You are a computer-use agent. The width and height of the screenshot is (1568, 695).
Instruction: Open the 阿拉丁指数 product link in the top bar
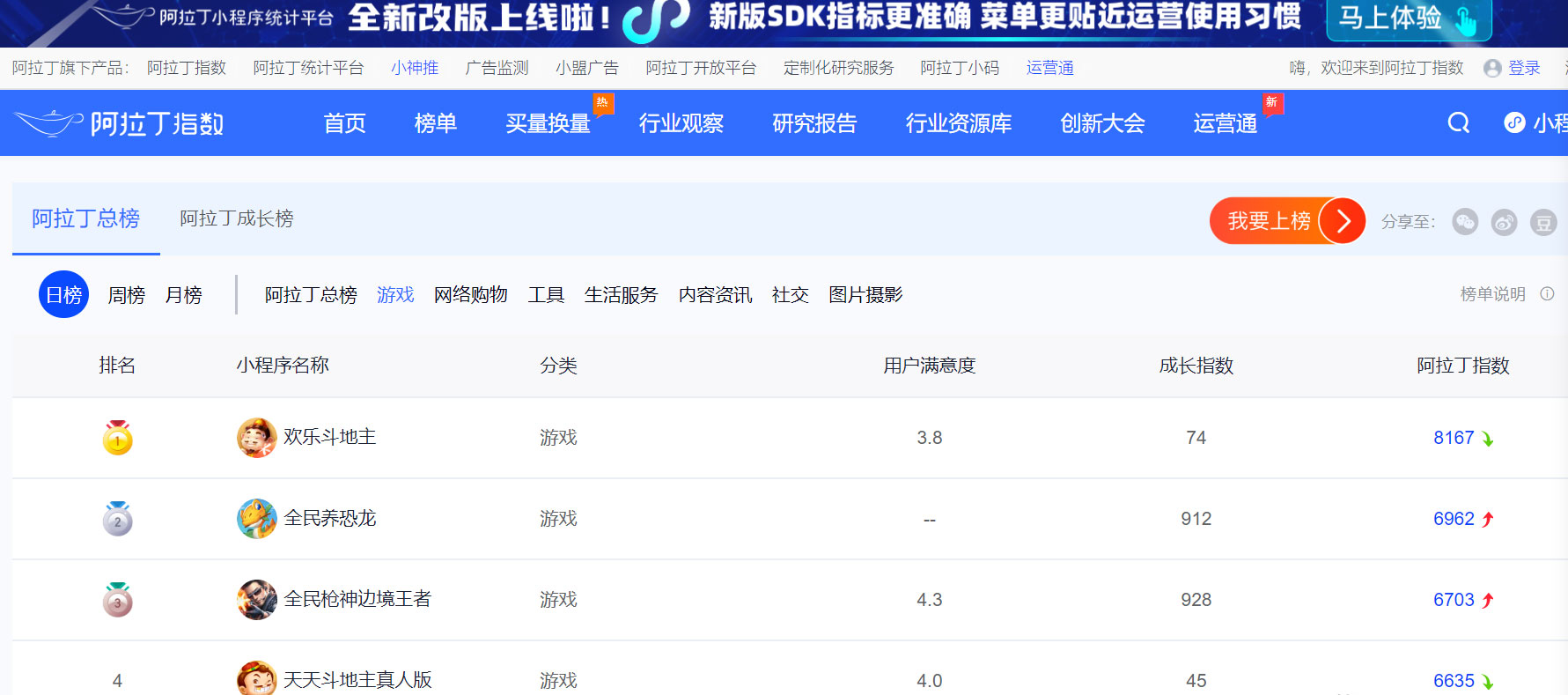tap(187, 68)
